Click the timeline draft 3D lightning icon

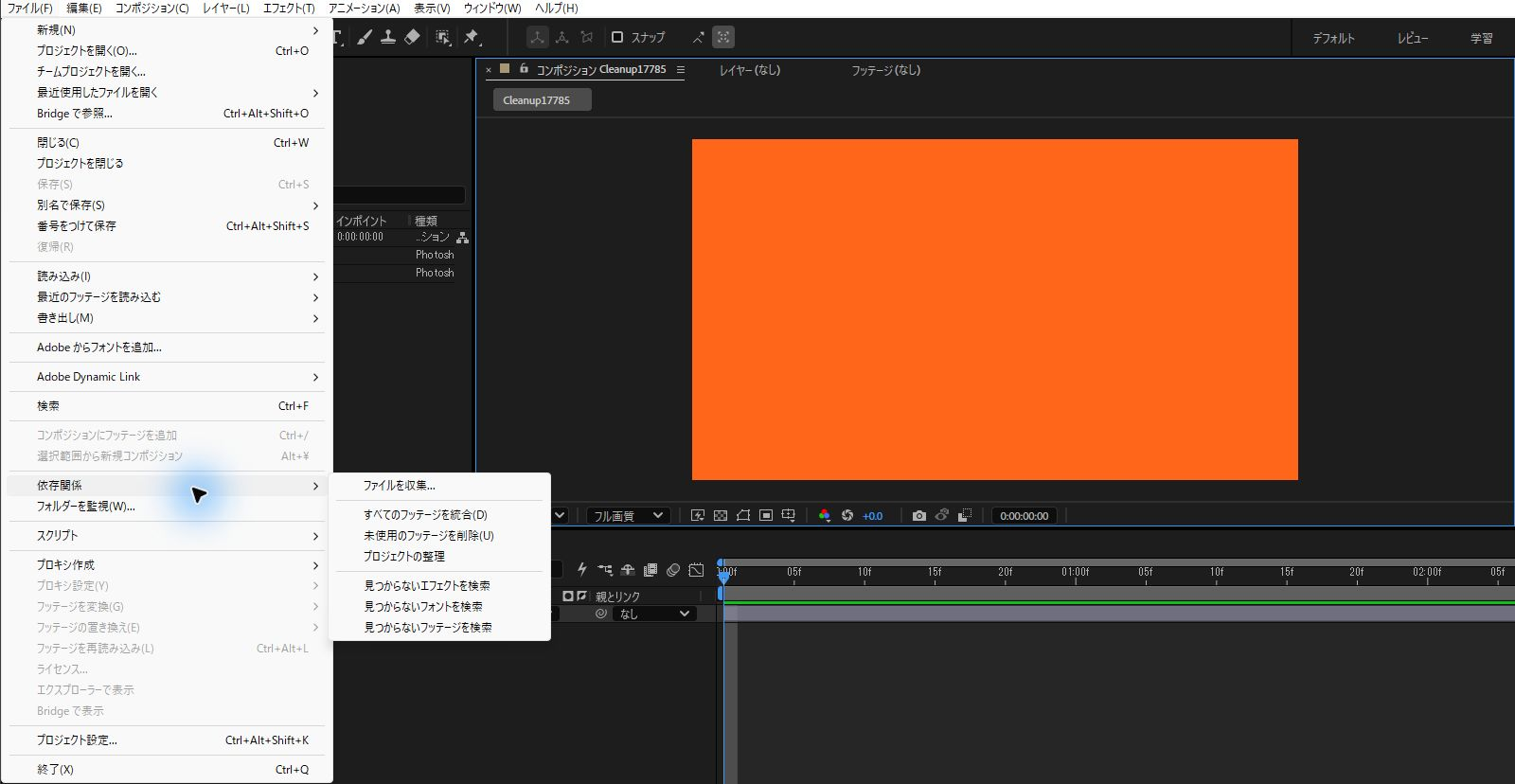tap(581, 569)
